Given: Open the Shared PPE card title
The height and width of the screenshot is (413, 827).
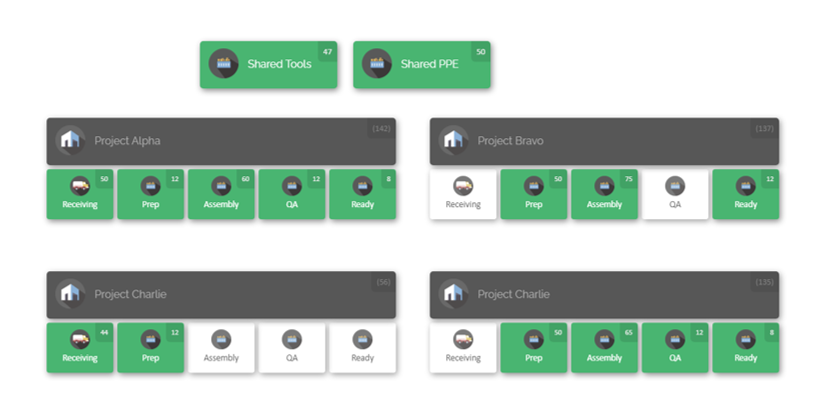Looking at the screenshot, I should pyautogui.click(x=429, y=64).
